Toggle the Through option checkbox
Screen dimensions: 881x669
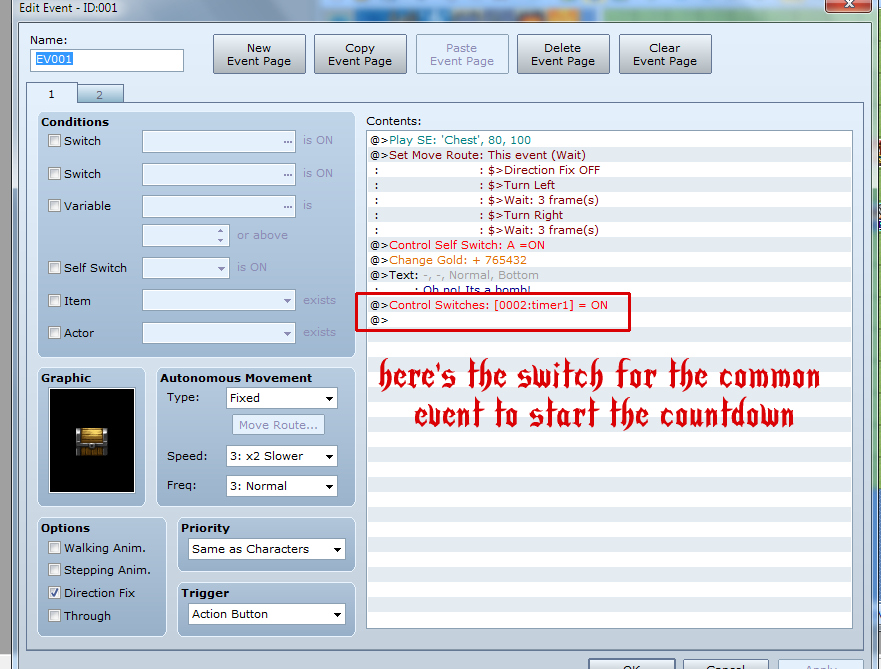pyautogui.click(x=55, y=616)
